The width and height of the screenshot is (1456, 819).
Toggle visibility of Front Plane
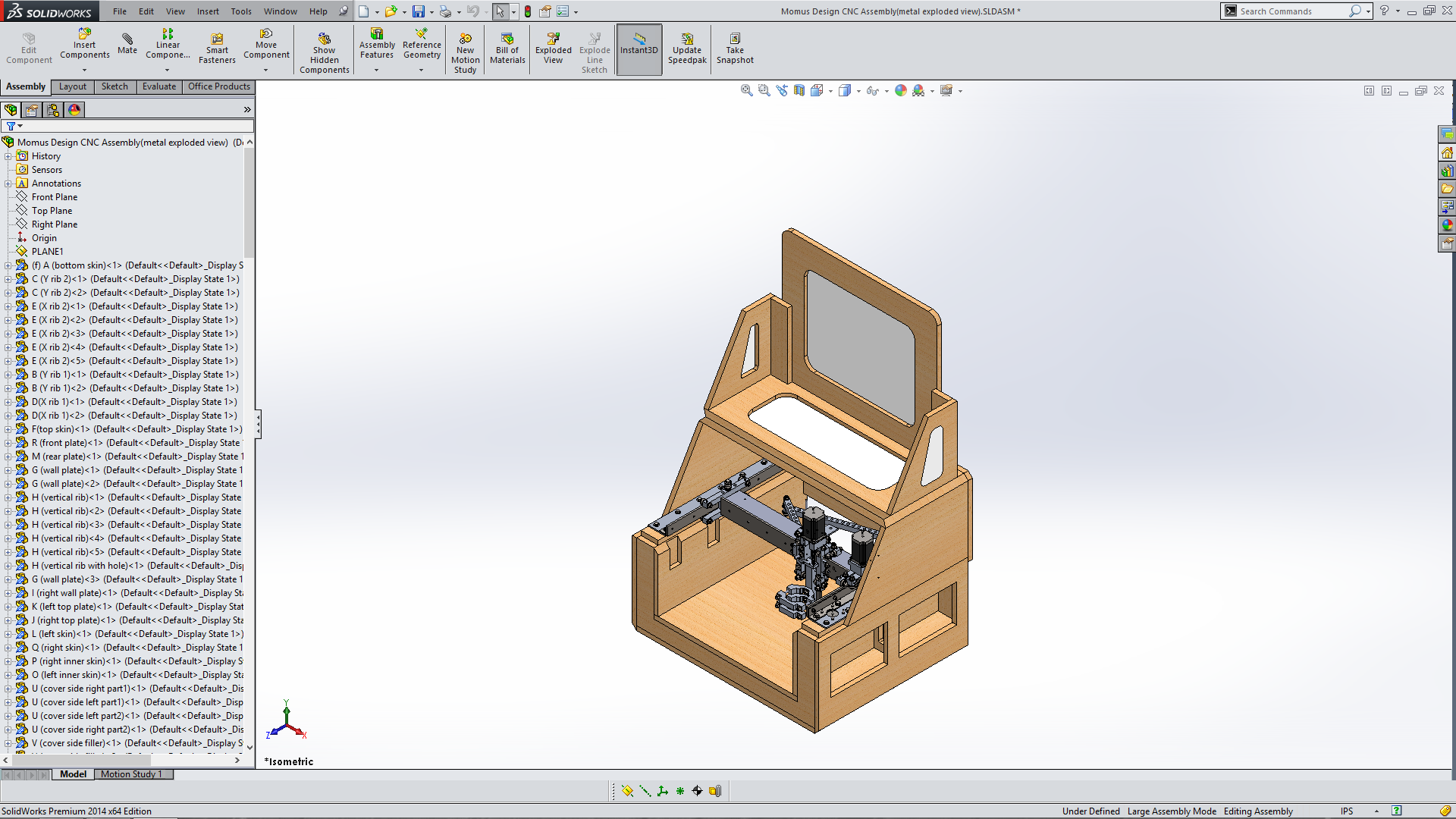click(x=53, y=196)
